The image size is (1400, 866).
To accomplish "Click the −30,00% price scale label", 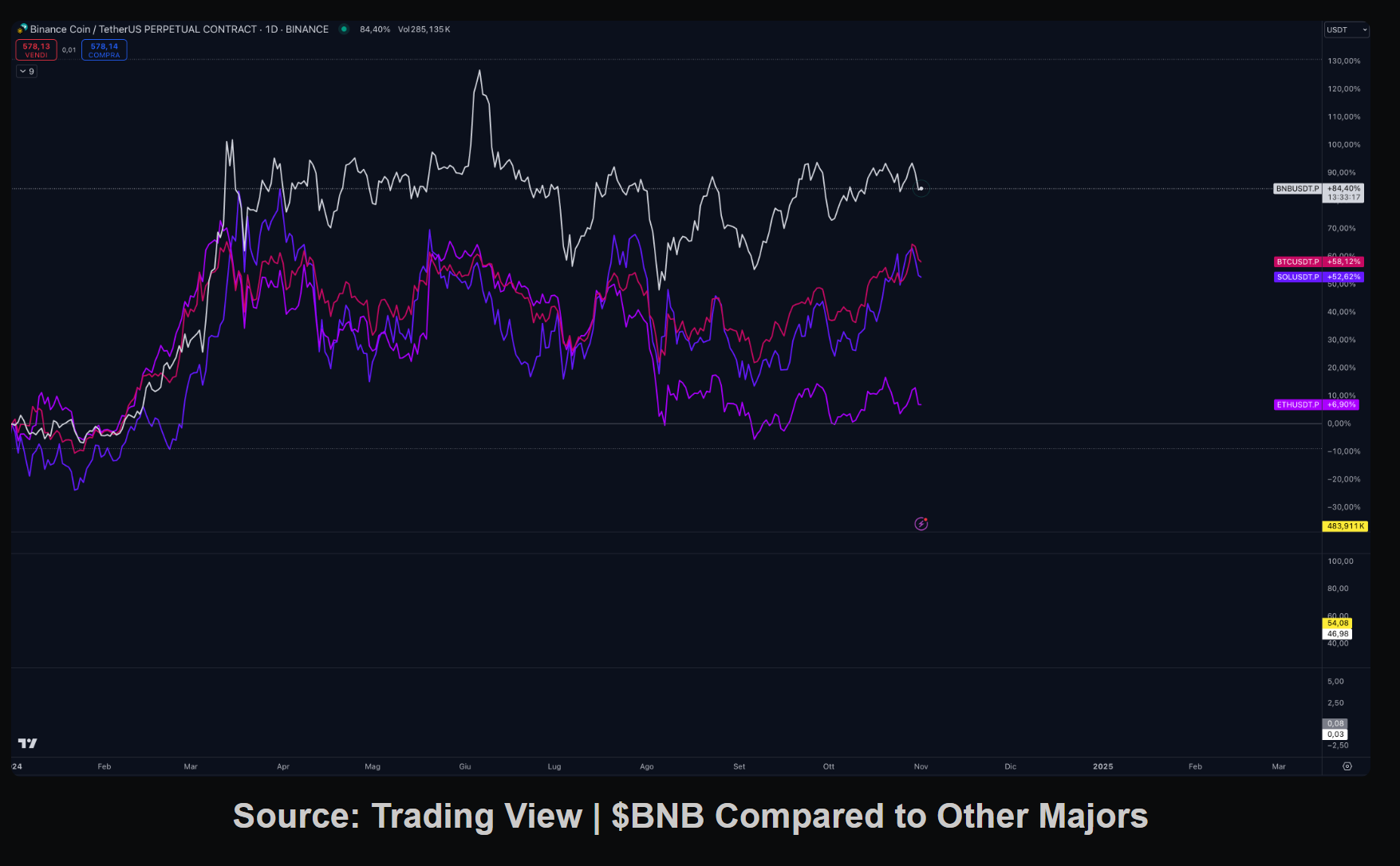I will [1344, 507].
